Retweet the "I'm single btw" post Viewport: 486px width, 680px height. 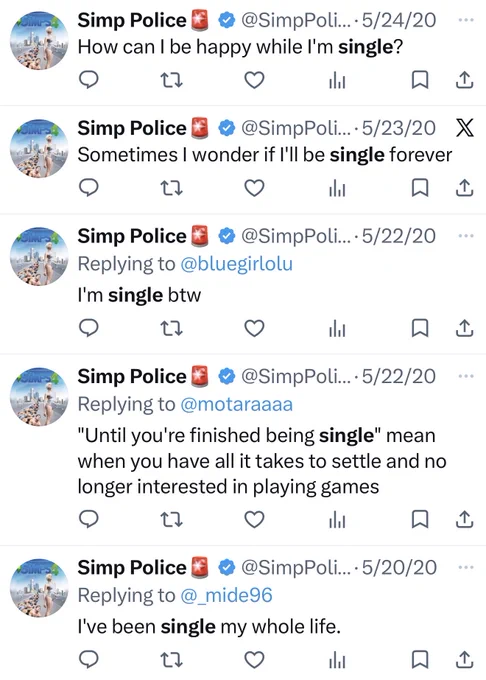point(172,328)
